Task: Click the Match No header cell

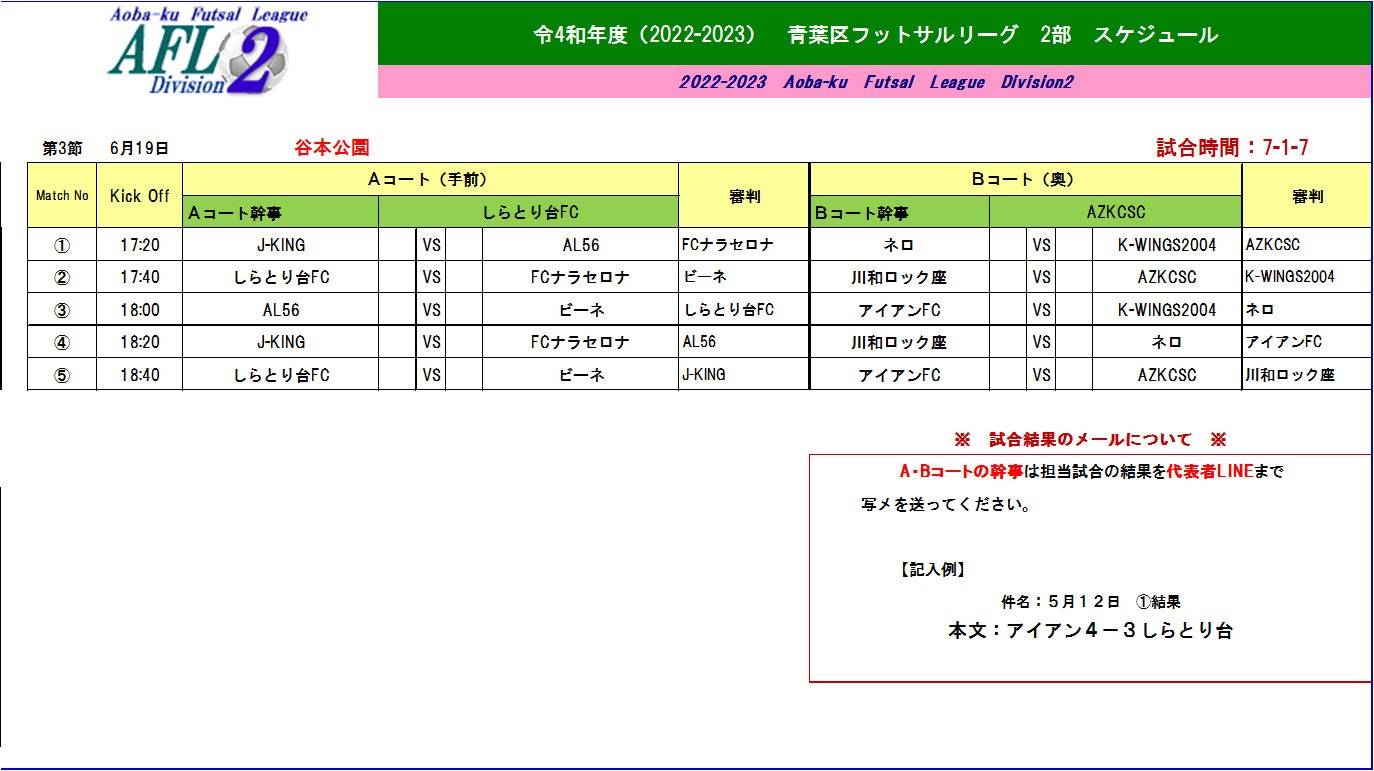Action: [62, 196]
